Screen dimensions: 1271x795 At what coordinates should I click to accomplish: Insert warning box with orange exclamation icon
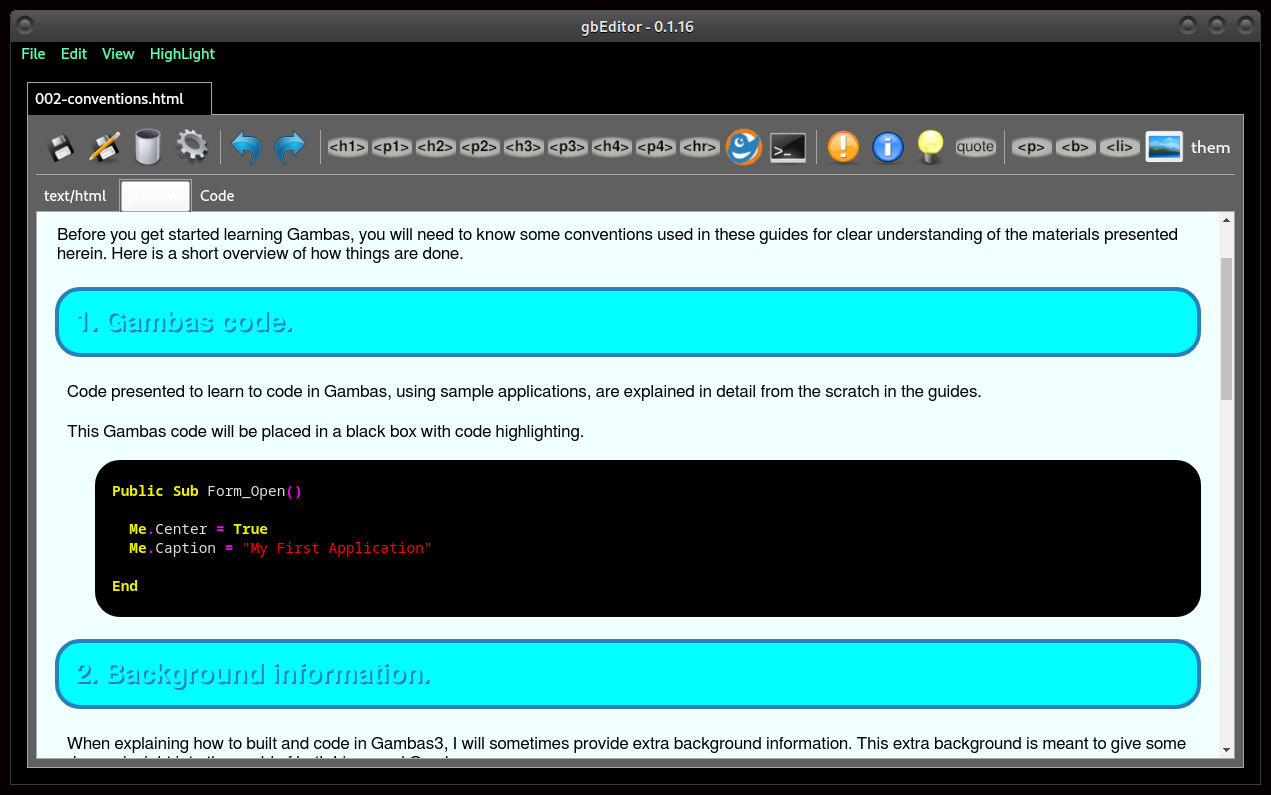point(843,147)
